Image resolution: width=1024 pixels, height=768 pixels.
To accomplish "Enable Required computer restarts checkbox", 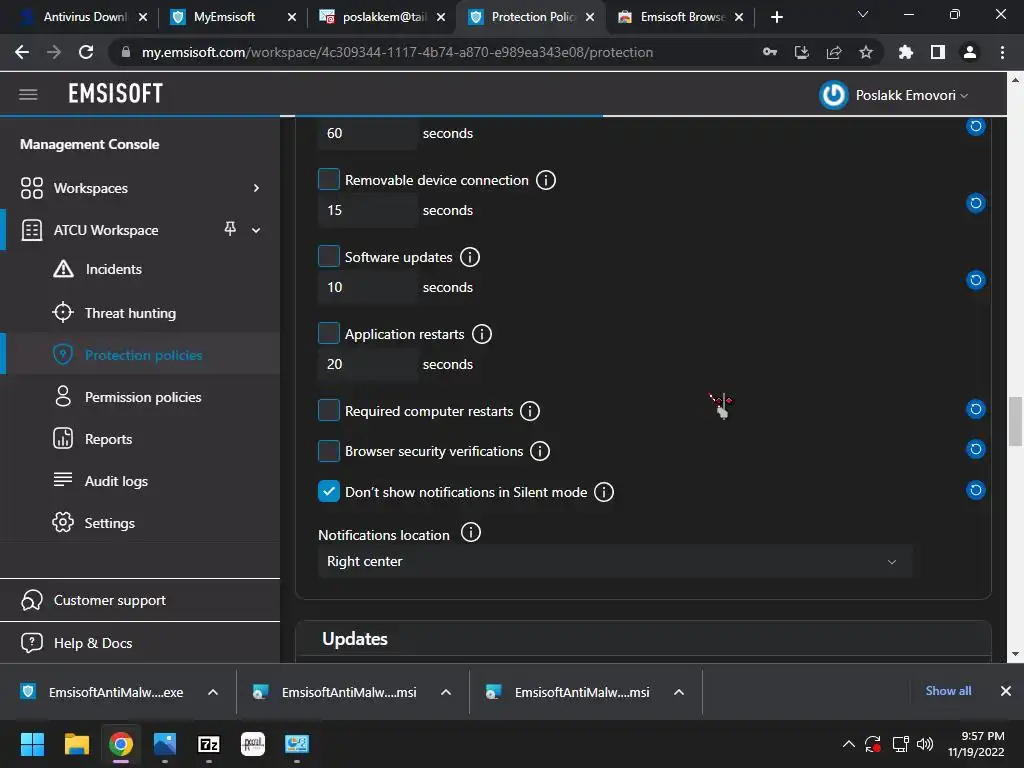I will (x=328, y=411).
